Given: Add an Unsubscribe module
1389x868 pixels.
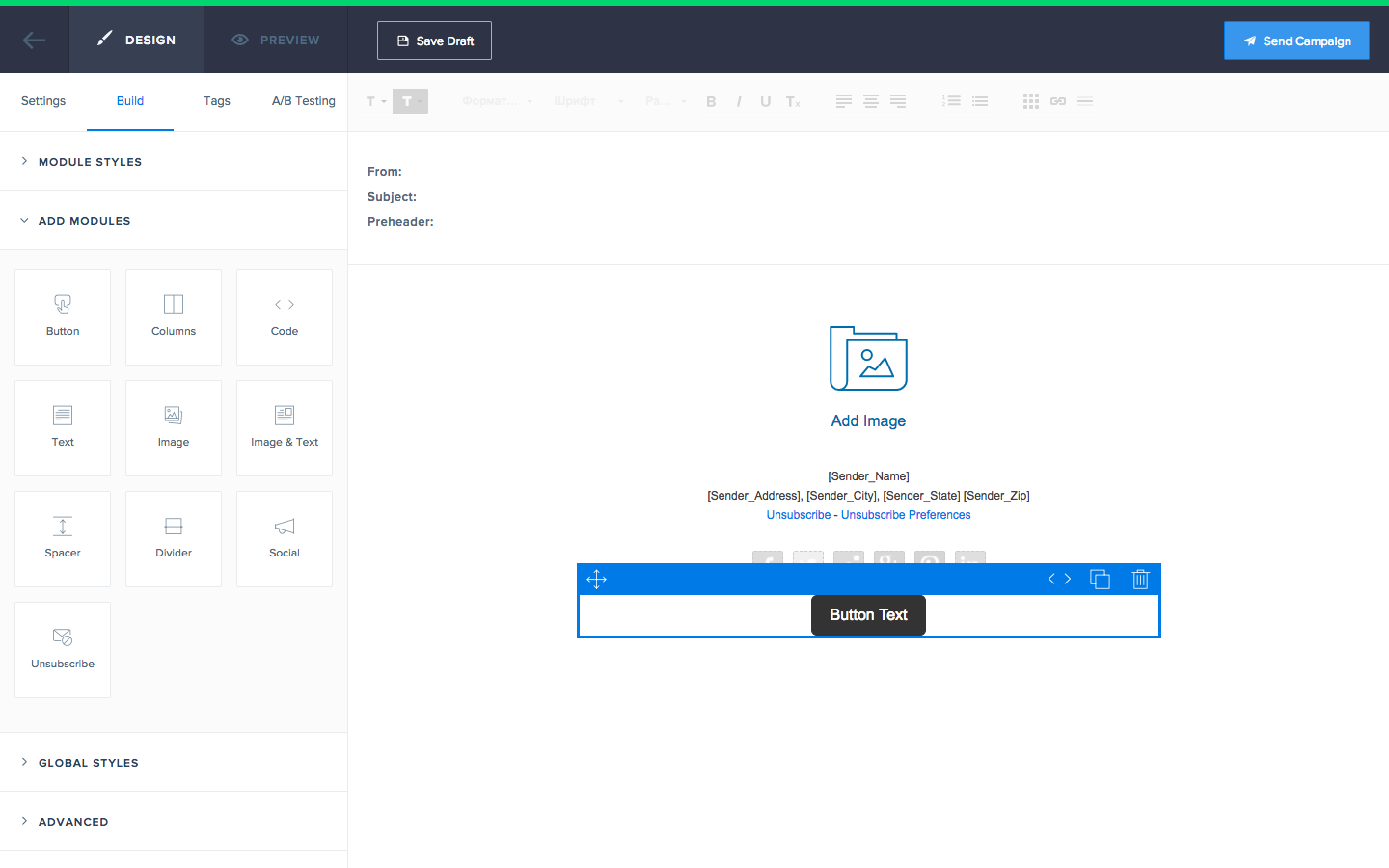Looking at the screenshot, I should click(62, 650).
